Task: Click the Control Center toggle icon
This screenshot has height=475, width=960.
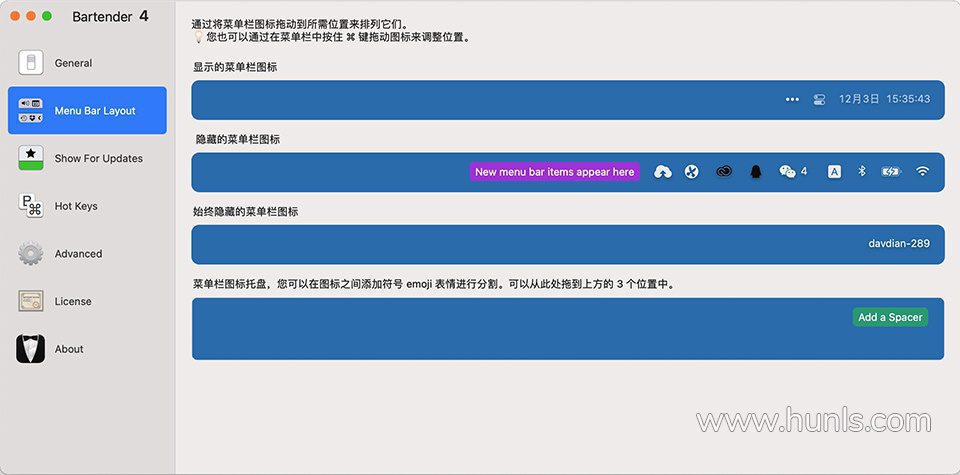Action: pos(819,99)
